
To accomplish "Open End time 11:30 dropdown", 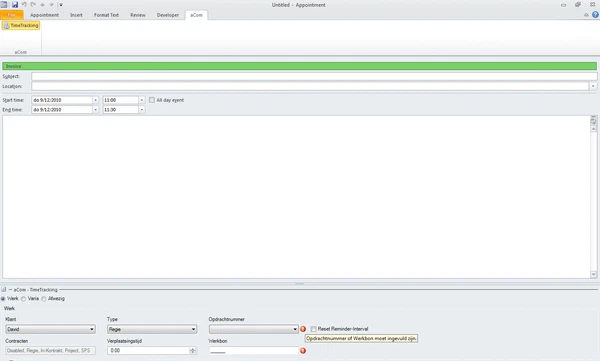I will [142, 109].
